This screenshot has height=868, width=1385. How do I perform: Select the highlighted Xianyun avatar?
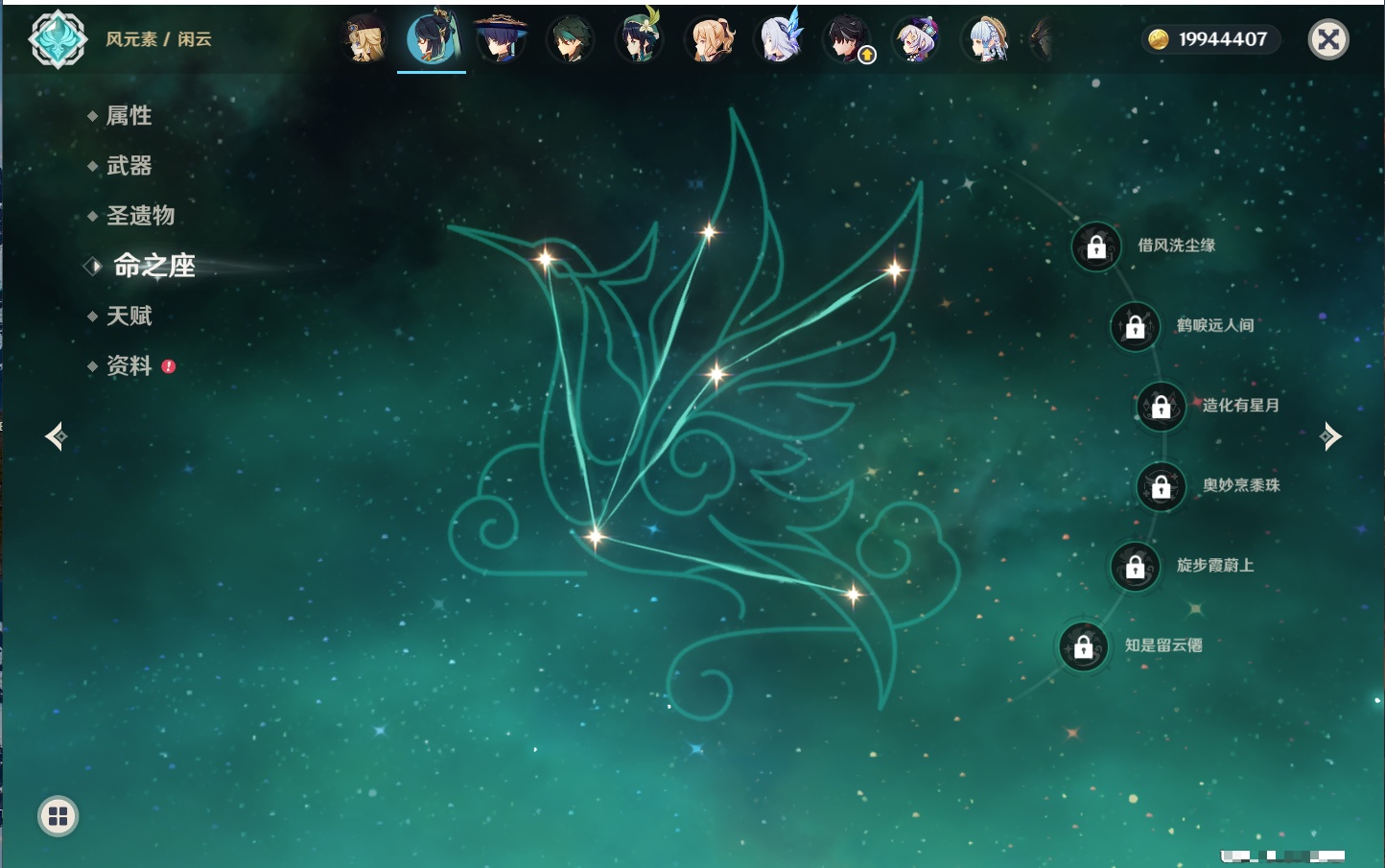[x=432, y=37]
